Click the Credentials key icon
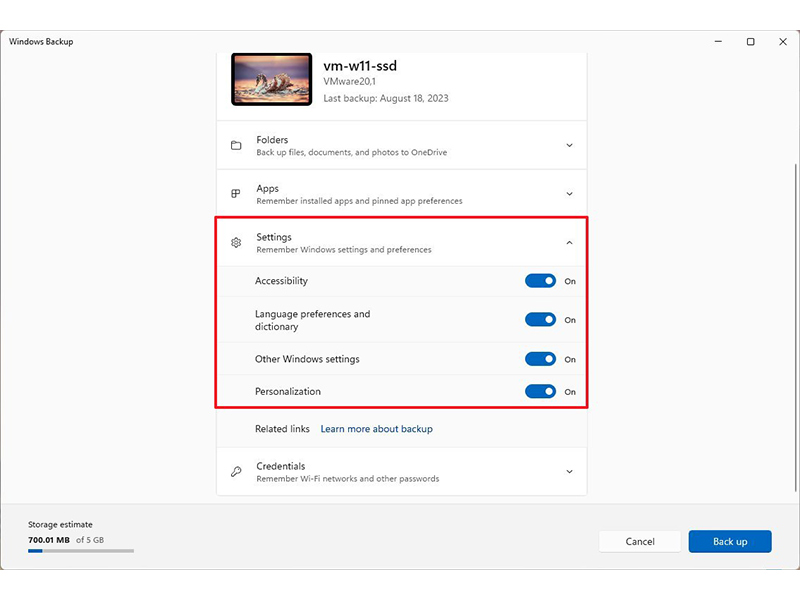 pos(236,471)
